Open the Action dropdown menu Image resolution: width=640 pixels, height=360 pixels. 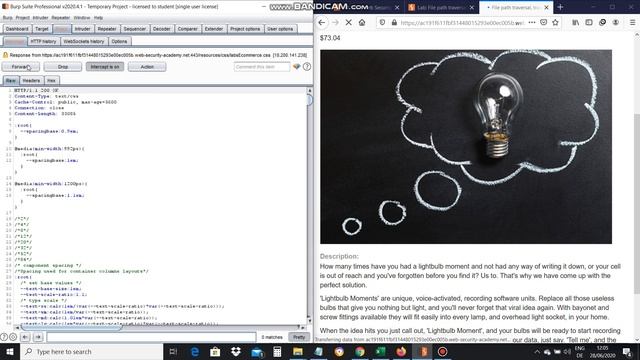click(x=147, y=67)
